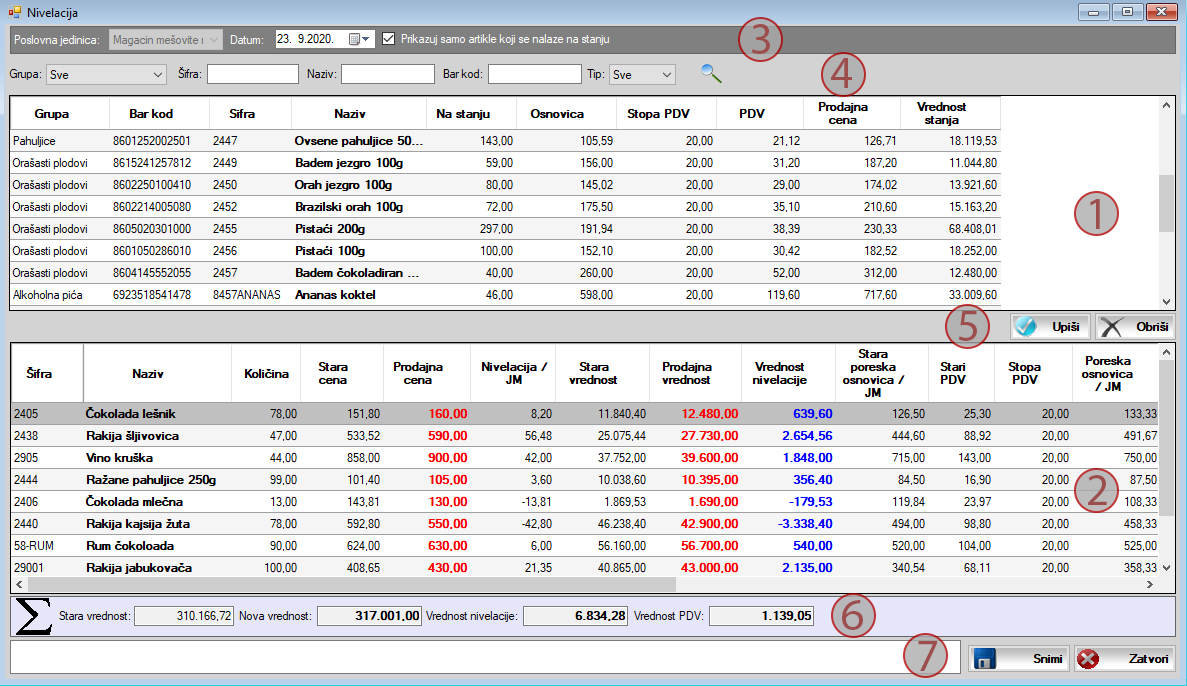Image resolution: width=1187 pixels, height=686 pixels.
Task: Sort by Bar kod column header
Action: (x=160, y=114)
